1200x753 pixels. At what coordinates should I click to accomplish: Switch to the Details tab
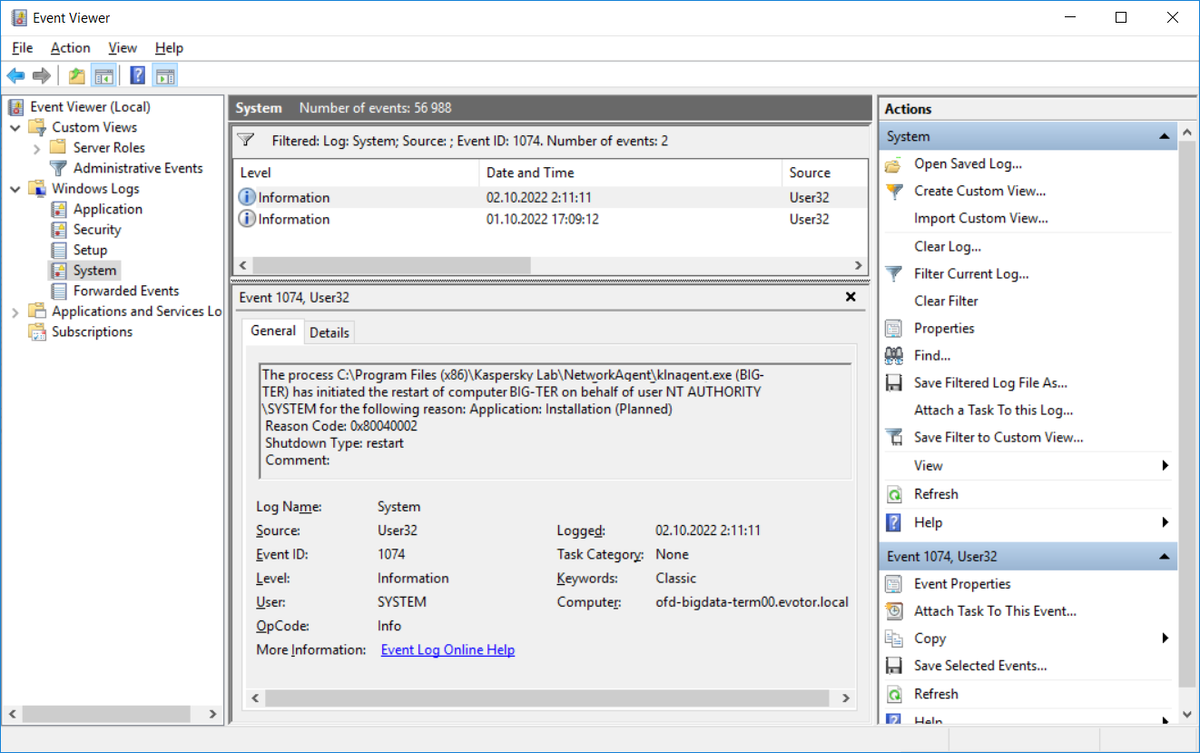tap(330, 332)
